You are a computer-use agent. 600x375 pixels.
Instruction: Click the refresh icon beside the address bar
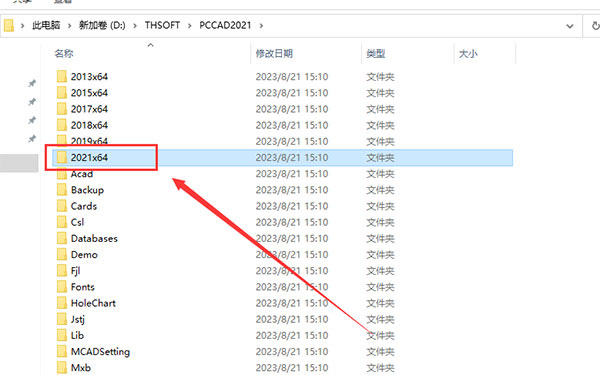tap(595, 26)
